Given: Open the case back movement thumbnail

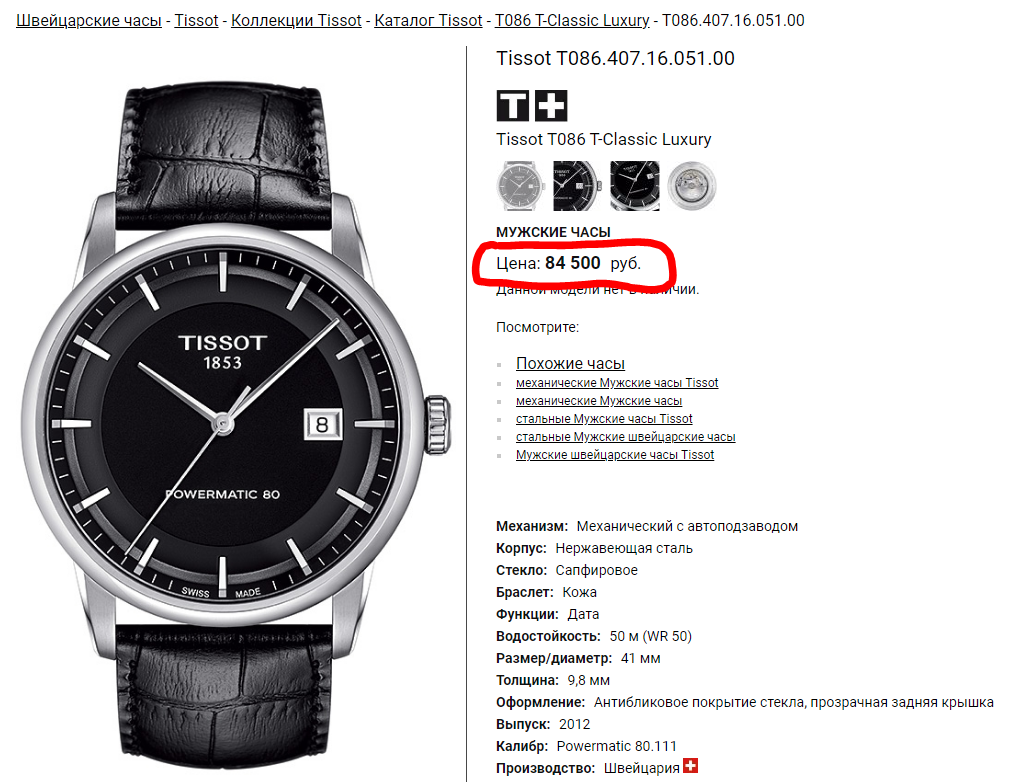Looking at the screenshot, I should point(692,186).
